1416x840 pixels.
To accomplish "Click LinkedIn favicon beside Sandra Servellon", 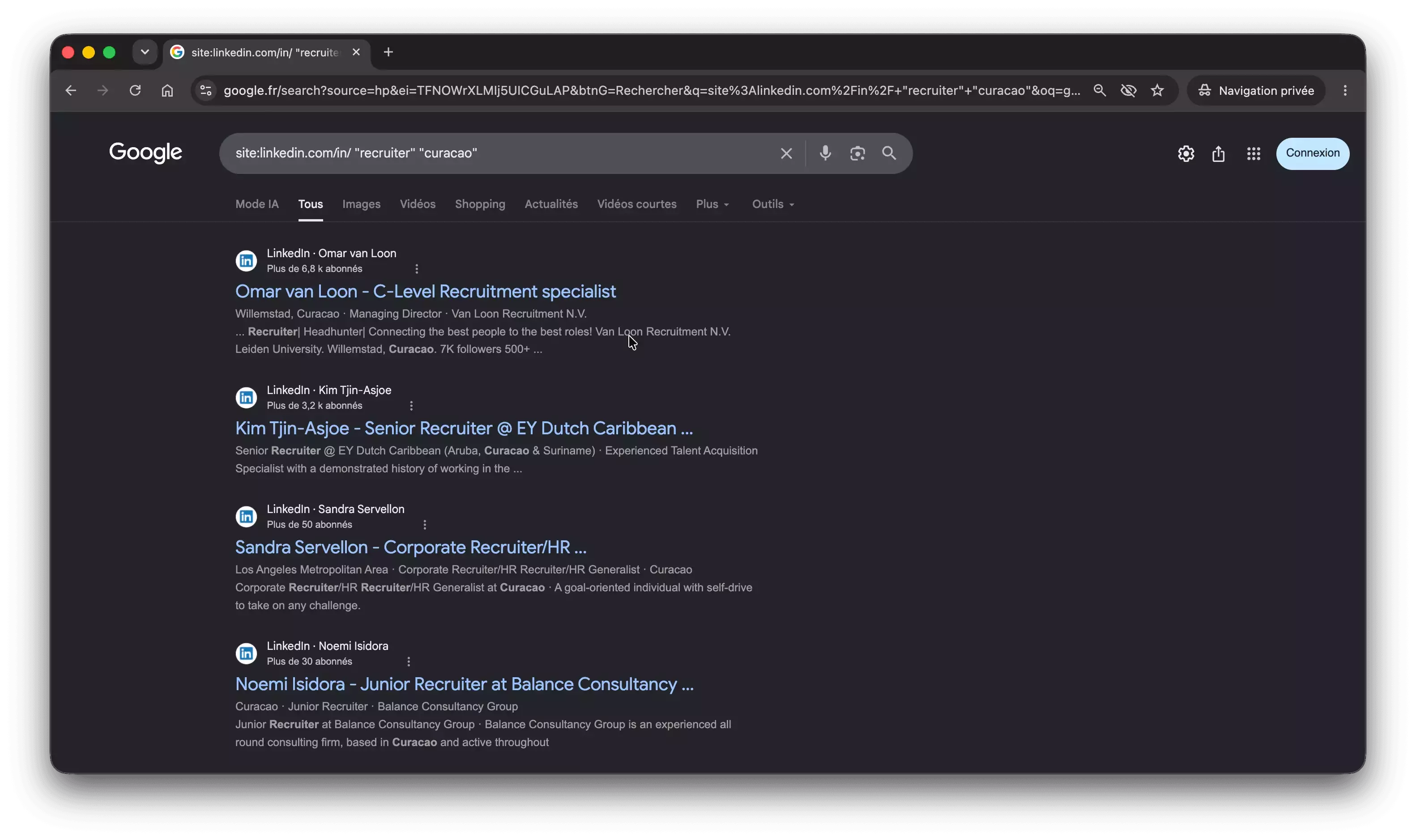I will 246,517.
